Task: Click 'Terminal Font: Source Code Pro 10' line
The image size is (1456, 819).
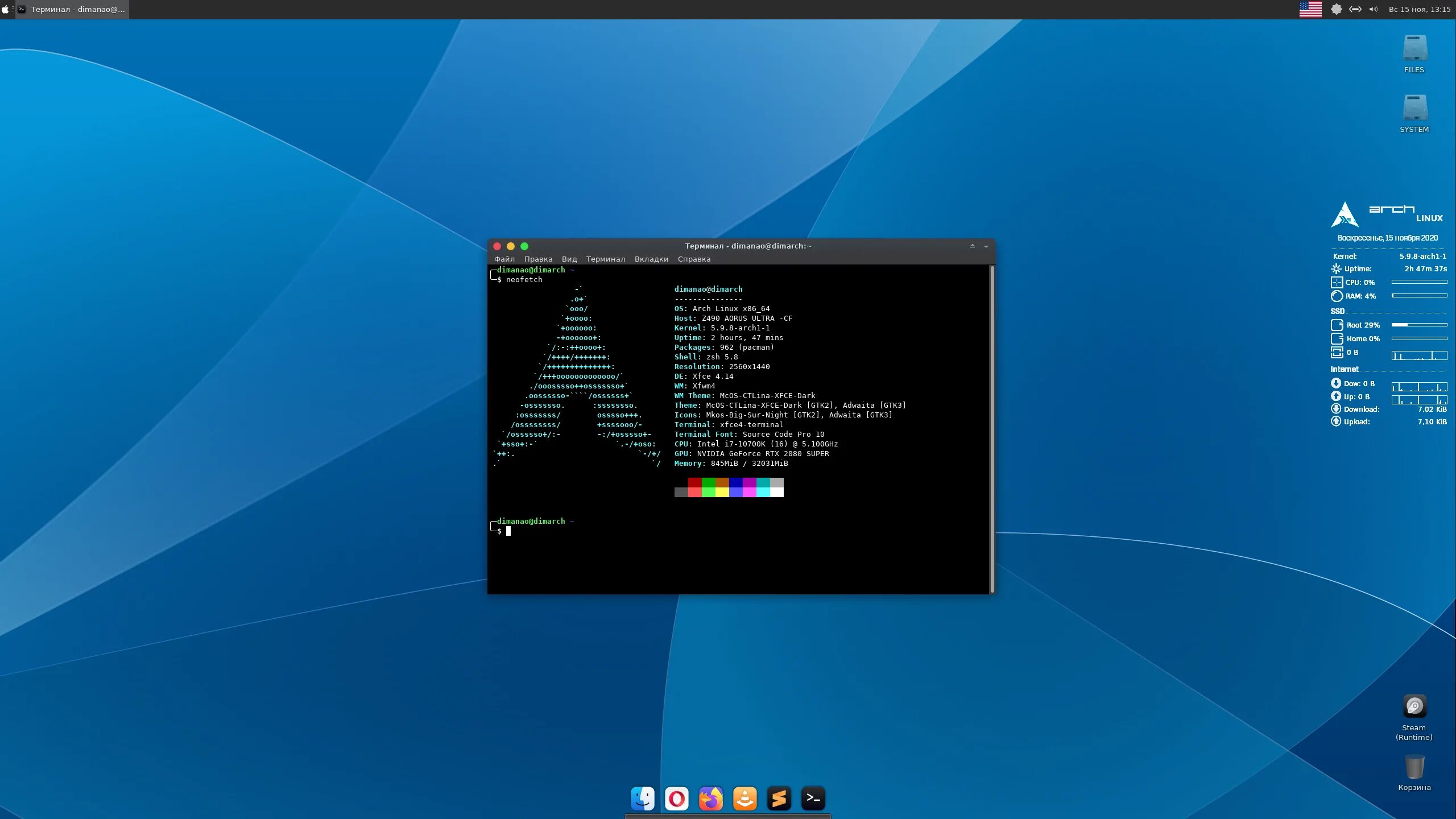Action: coord(749,434)
